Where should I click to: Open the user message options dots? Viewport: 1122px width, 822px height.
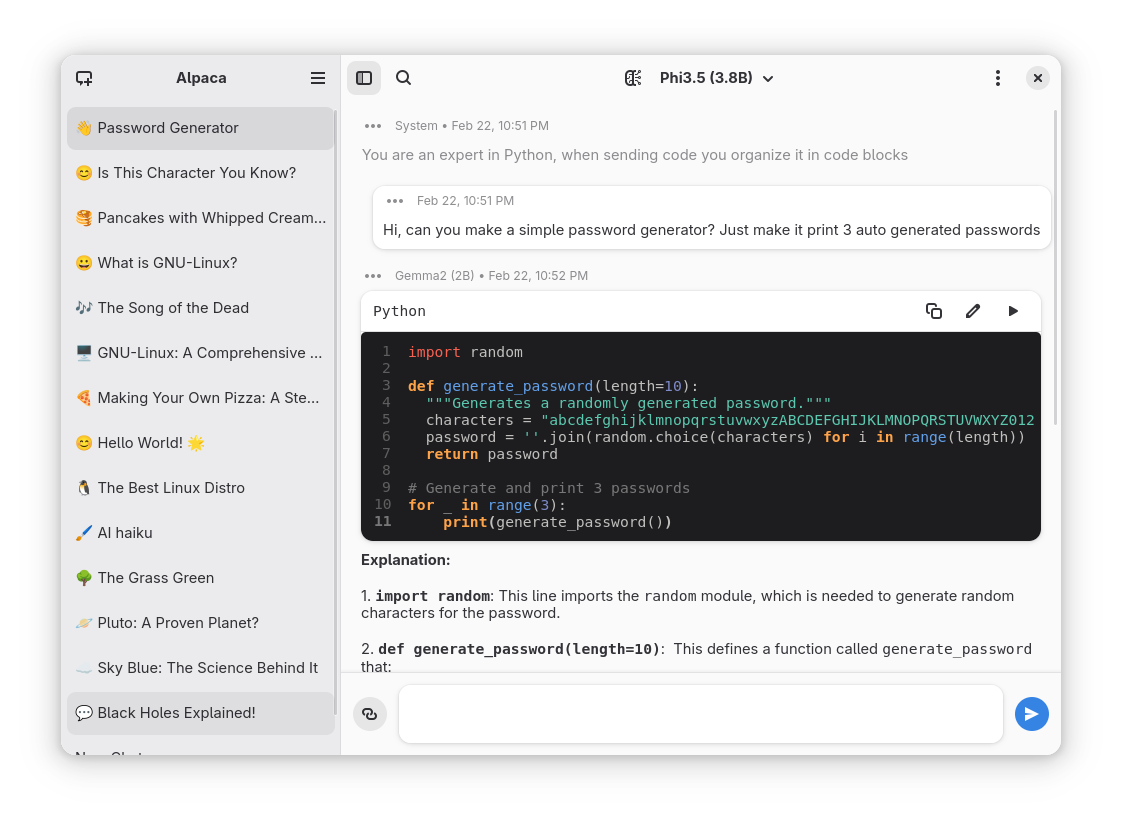tap(395, 201)
